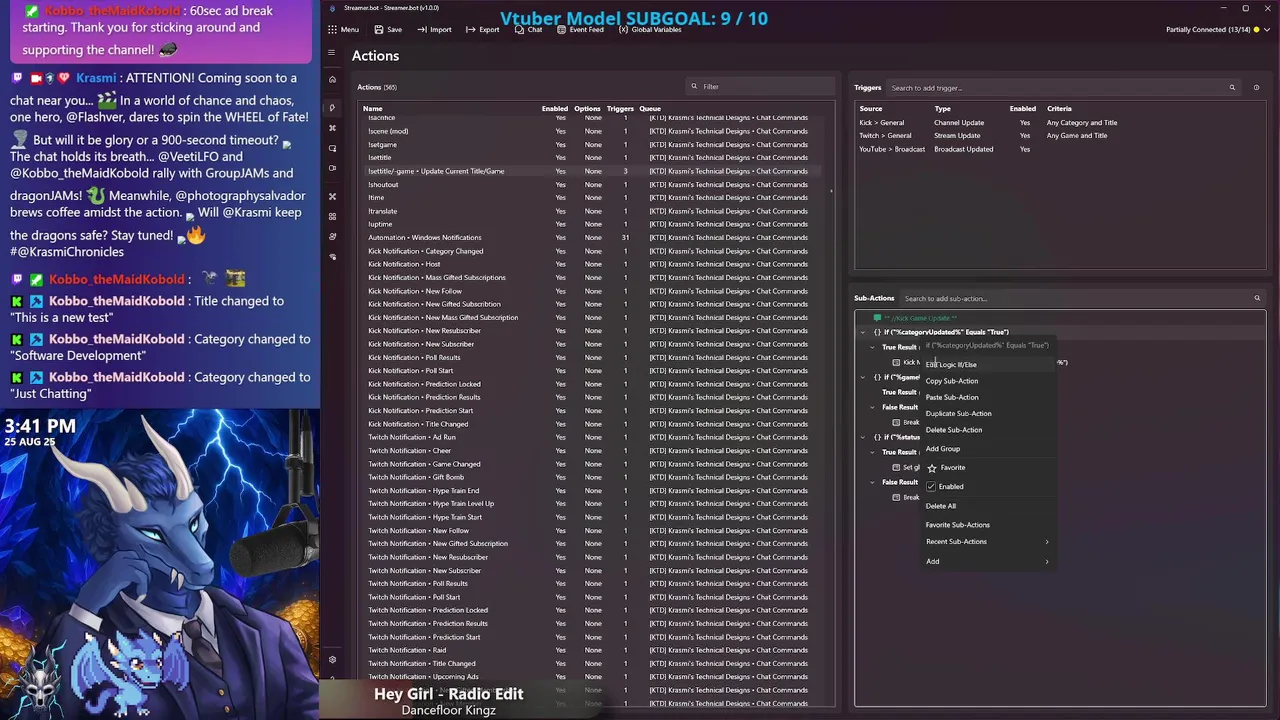This screenshot has height=720, width=1280.
Task: Select the Twitch > General Stream Update trigger
Action: pos(1060,136)
